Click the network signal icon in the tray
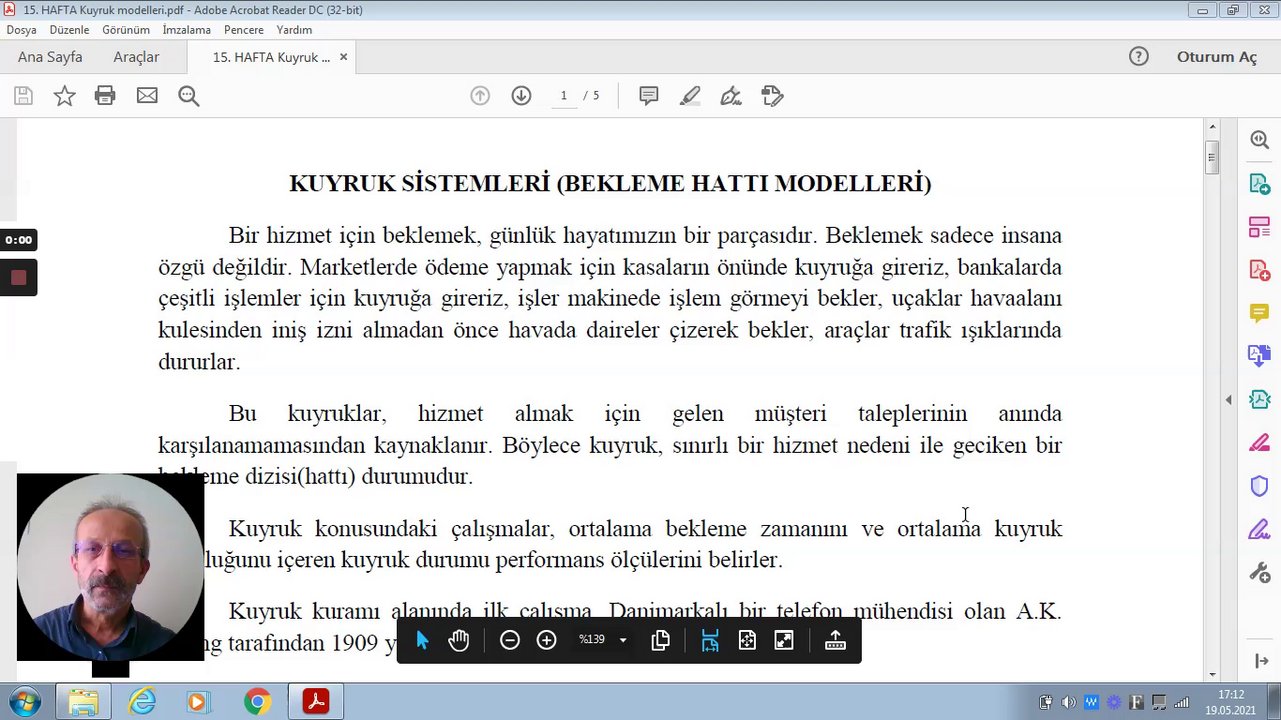 (x=1182, y=702)
